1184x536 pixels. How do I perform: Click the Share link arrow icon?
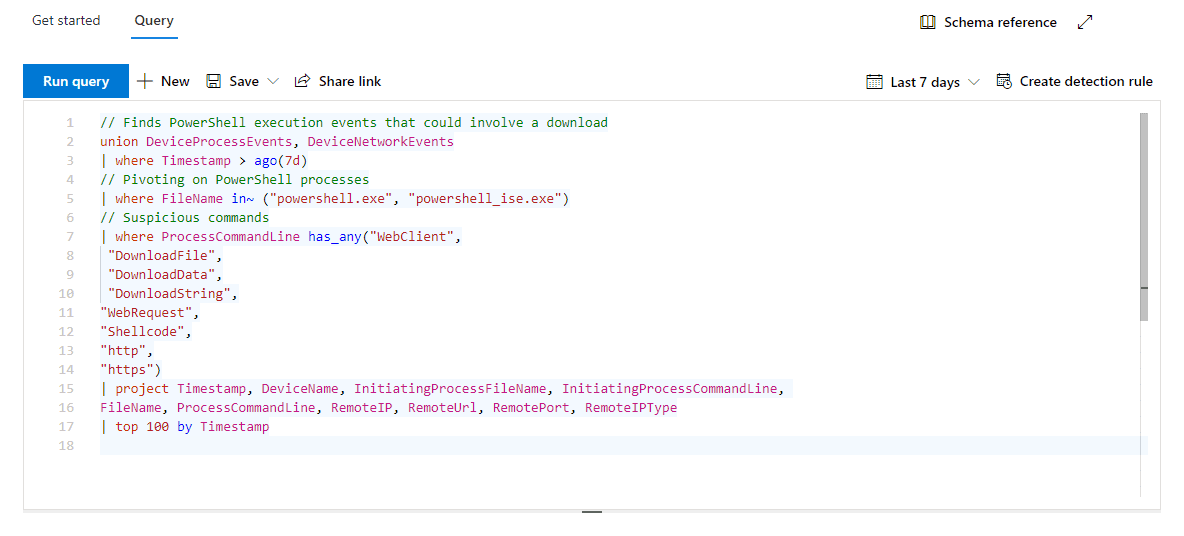[302, 81]
